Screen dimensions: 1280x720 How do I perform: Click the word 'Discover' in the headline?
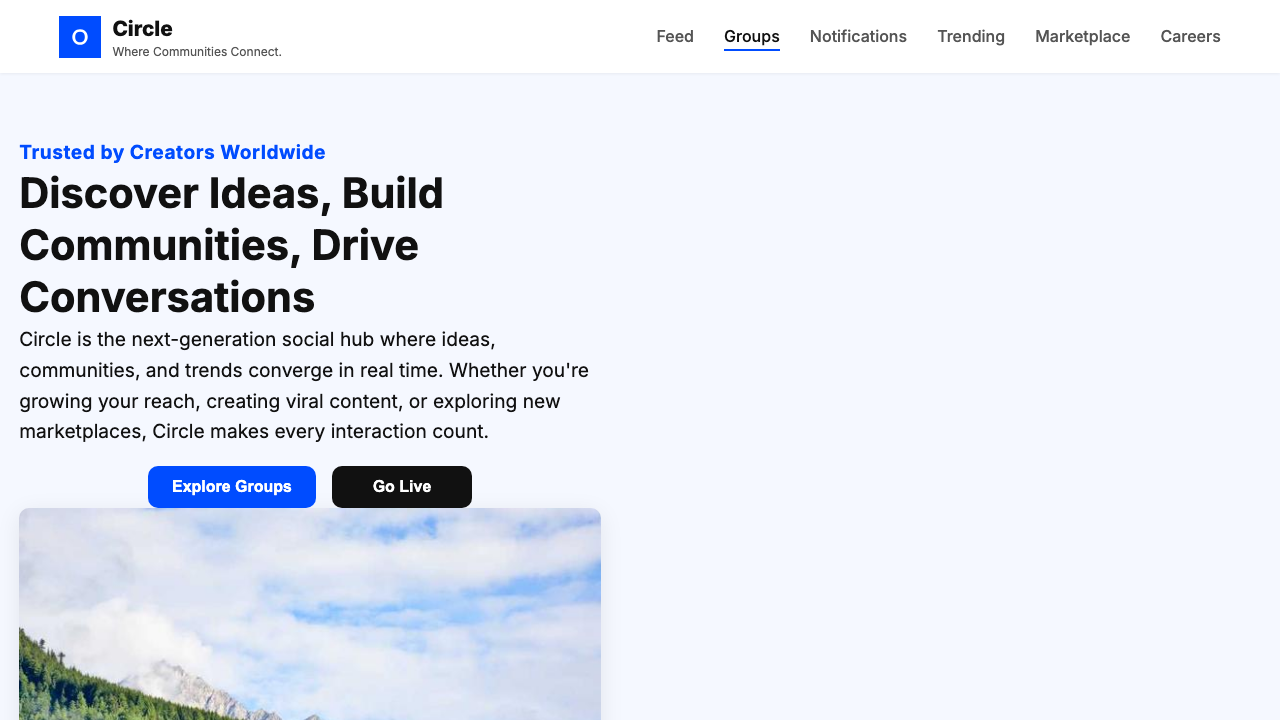click(x=108, y=193)
